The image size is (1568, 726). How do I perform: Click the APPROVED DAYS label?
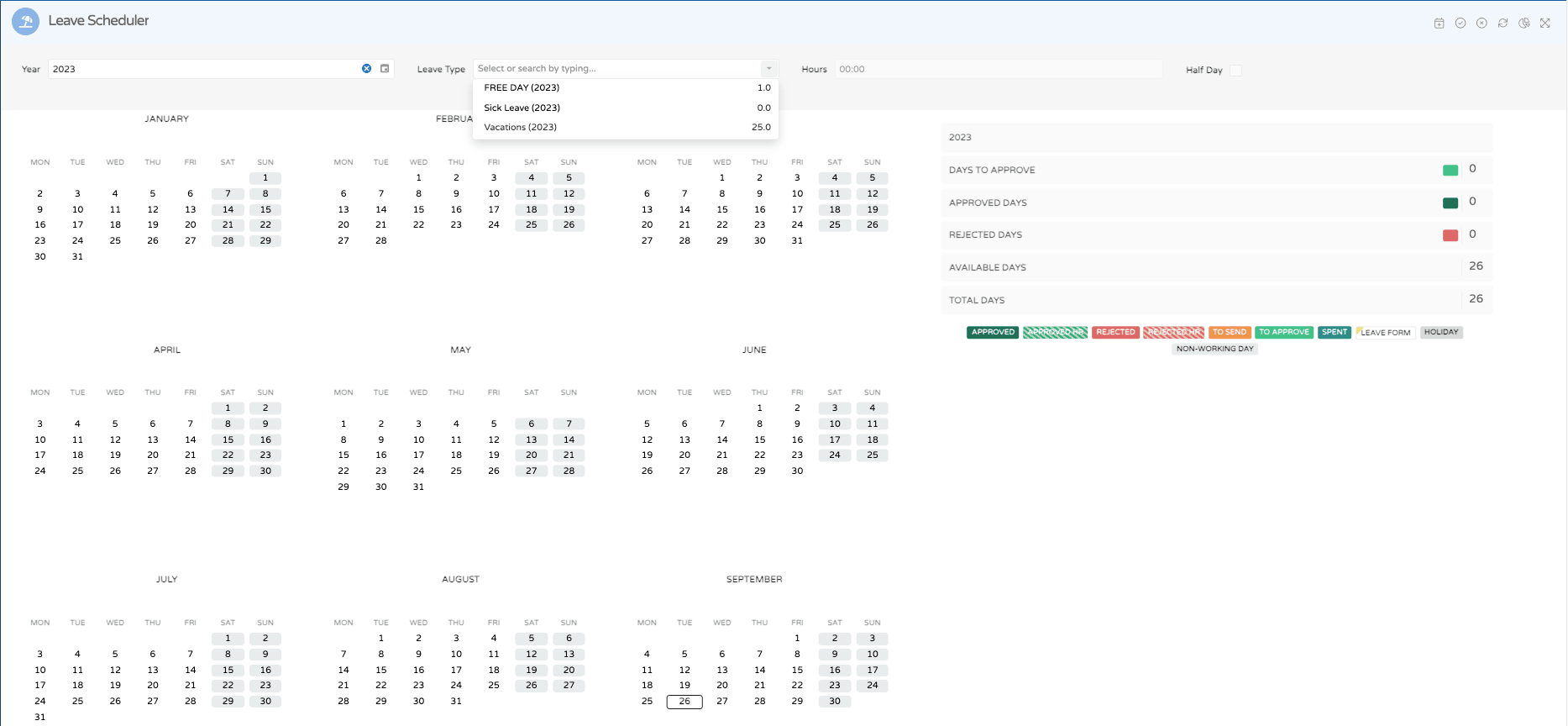click(x=988, y=203)
